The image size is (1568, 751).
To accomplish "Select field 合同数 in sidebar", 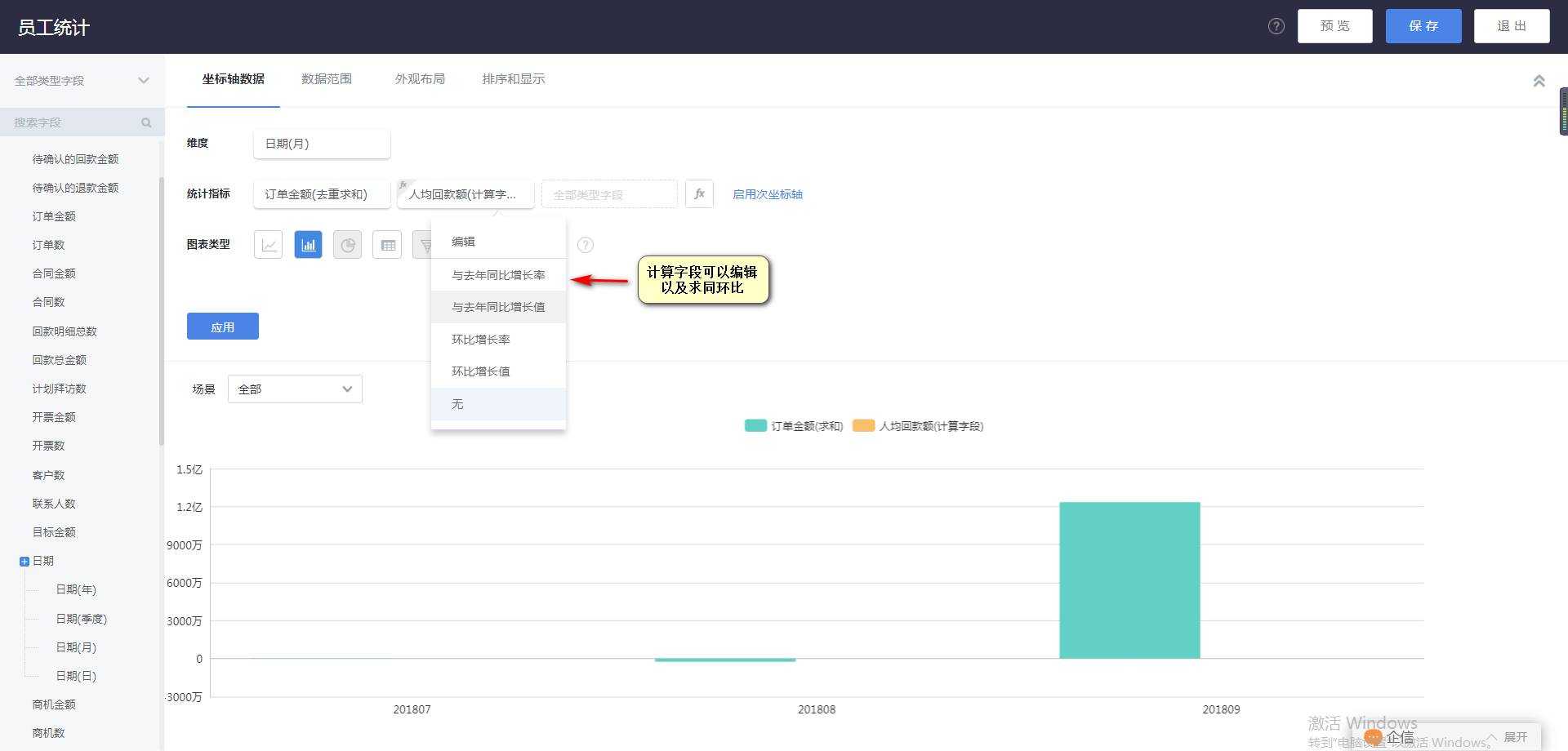I will tap(48, 302).
